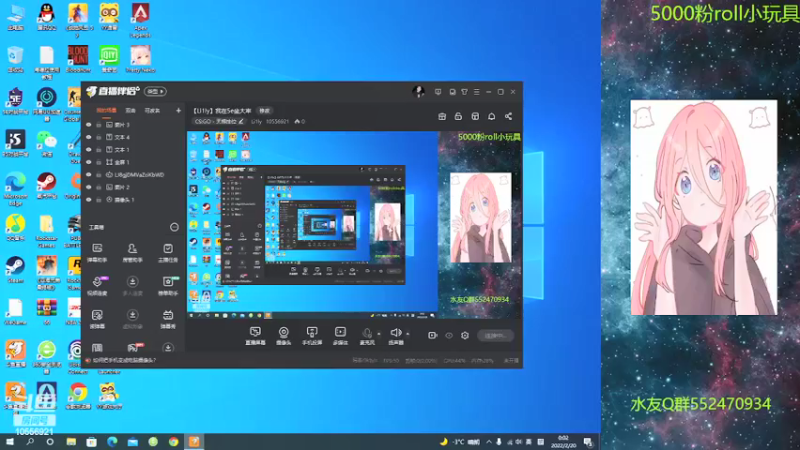
Task: Switch to the third scene tab
Action: pos(153,111)
